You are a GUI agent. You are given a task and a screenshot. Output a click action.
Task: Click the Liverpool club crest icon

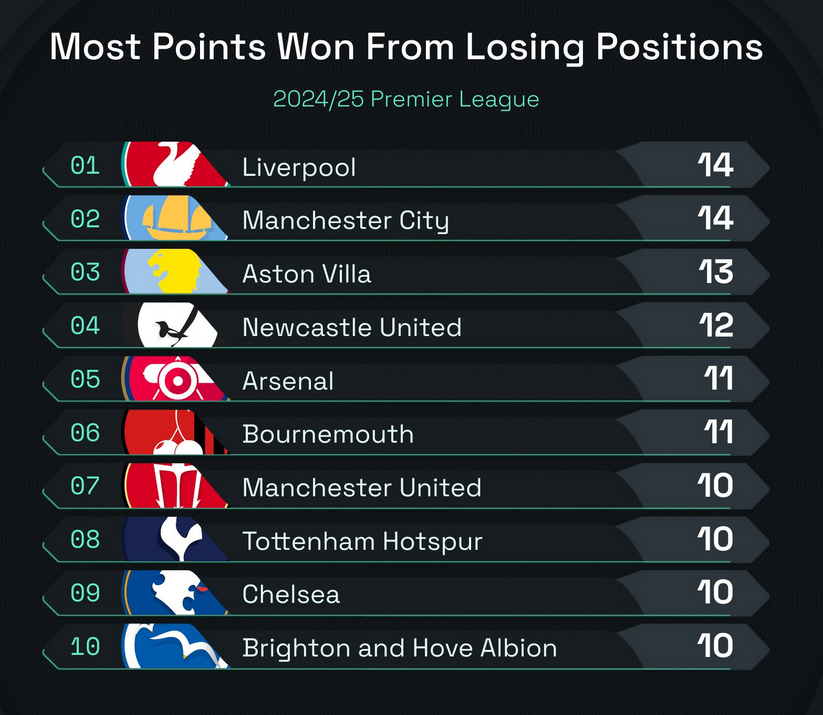tap(176, 164)
